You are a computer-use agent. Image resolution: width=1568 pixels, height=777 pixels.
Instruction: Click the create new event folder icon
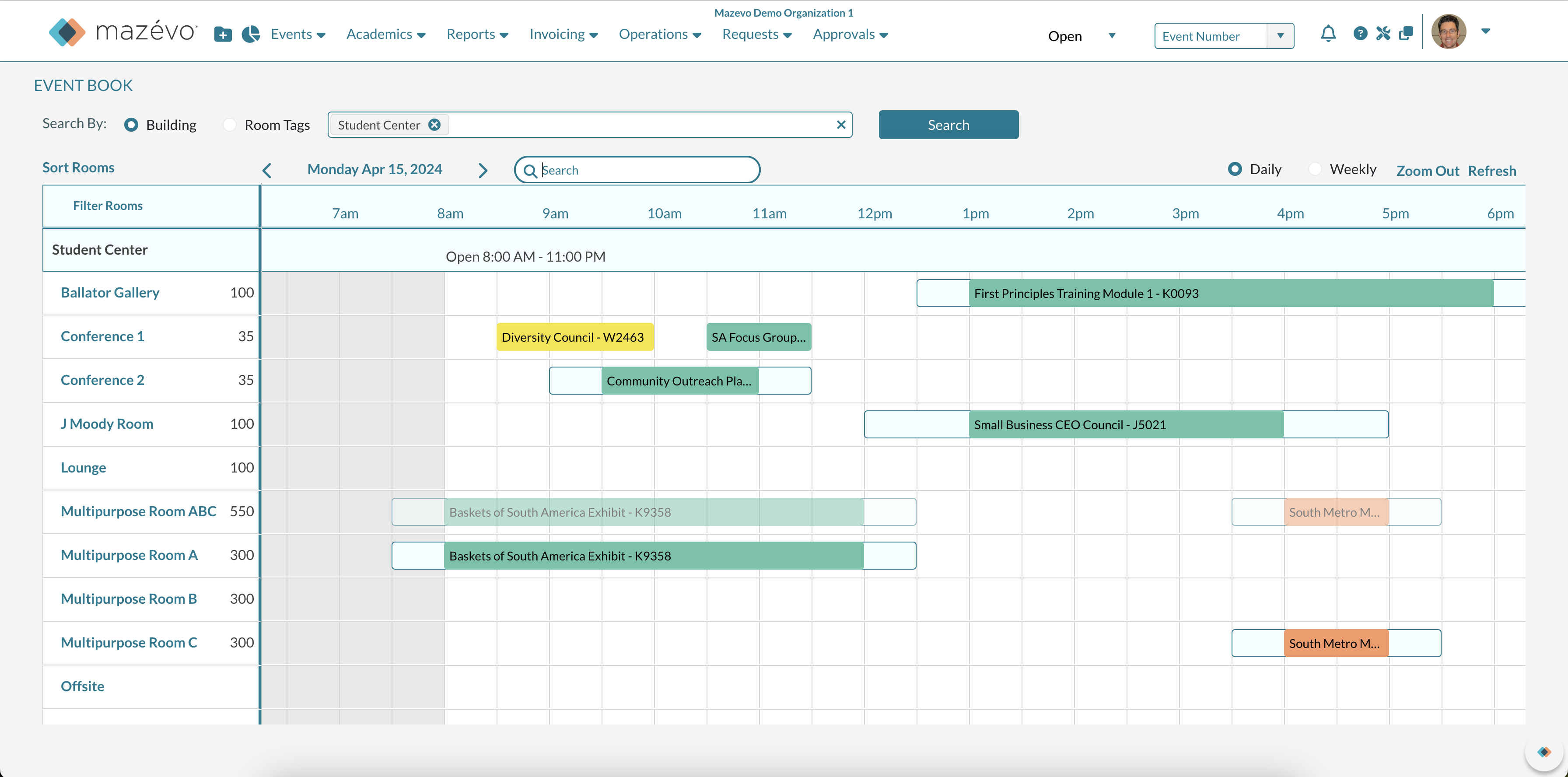click(x=223, y=35)
